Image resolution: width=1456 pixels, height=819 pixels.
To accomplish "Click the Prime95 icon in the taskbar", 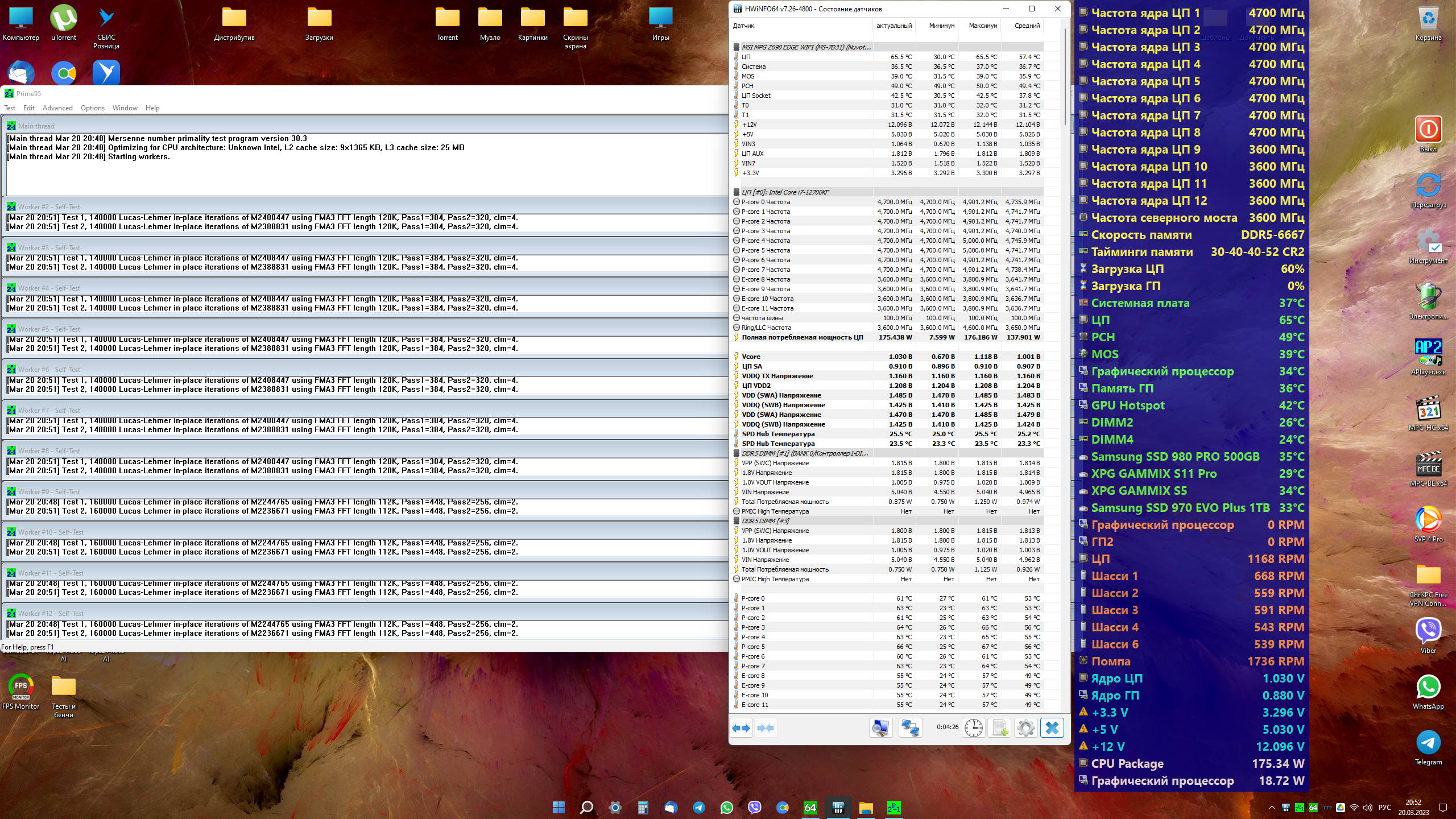I will click(894, 808).
